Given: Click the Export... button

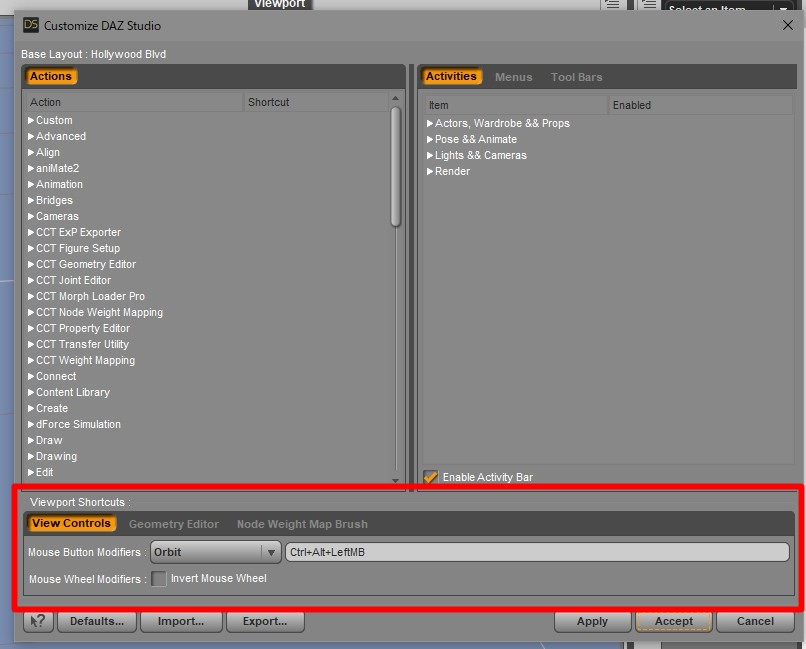Looking at the screenshot, I should pos(265,621).
